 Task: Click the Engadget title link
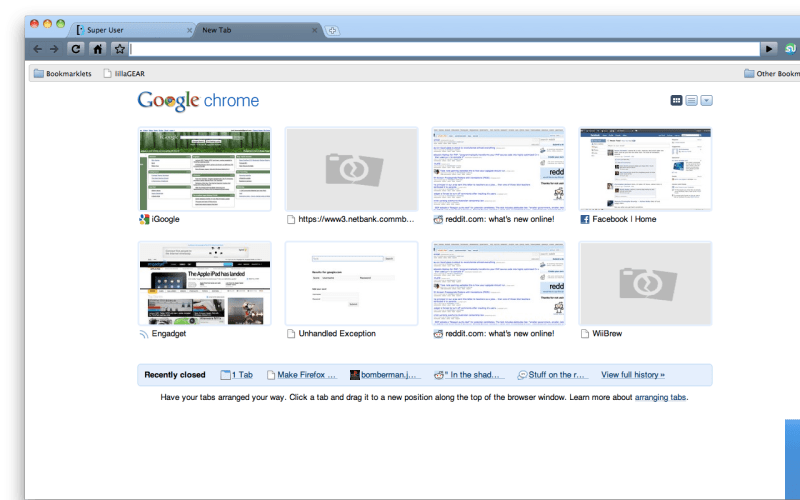[x=169, y=333]
